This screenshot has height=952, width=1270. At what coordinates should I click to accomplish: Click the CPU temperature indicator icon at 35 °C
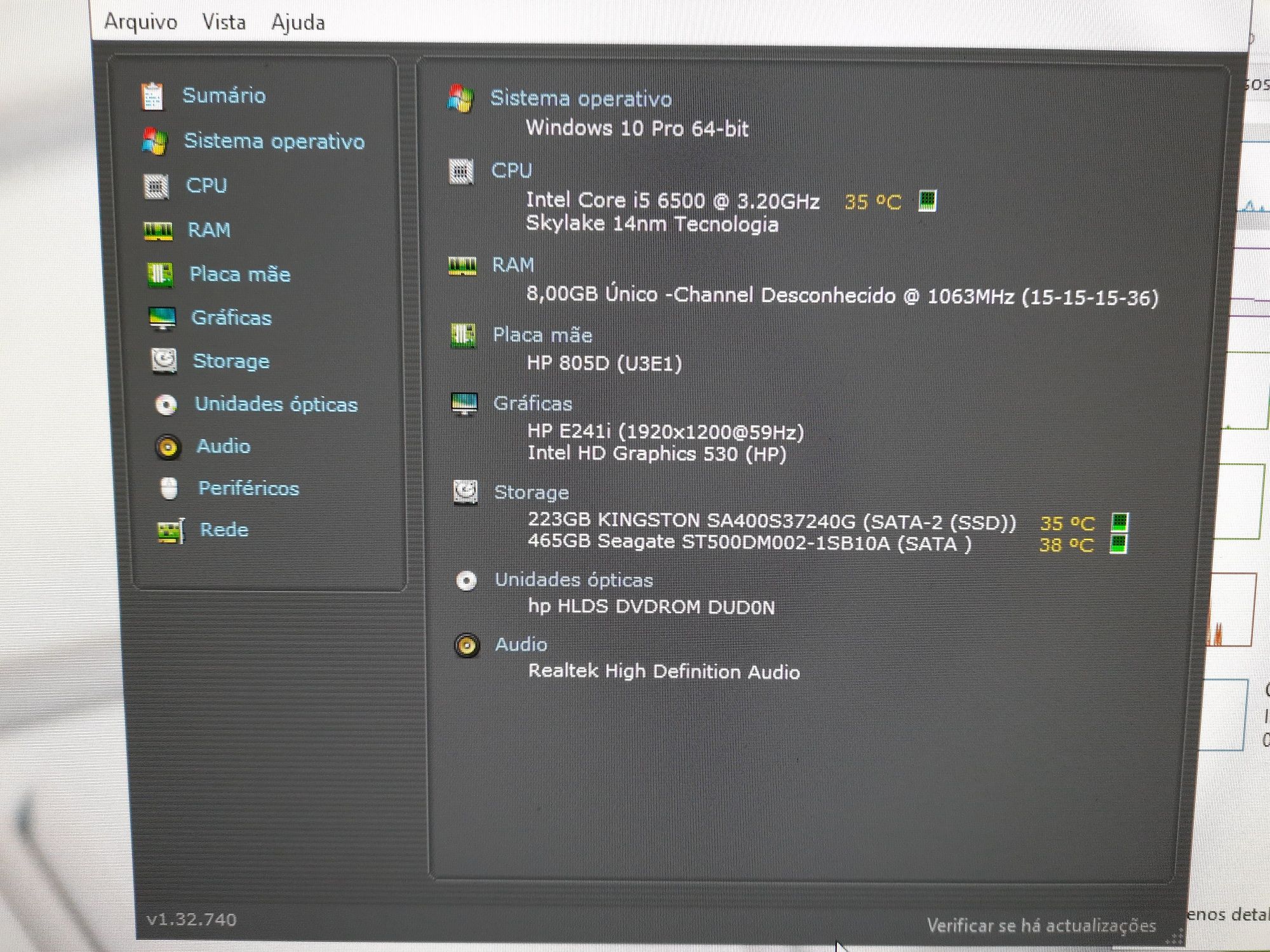click(928, 201)
